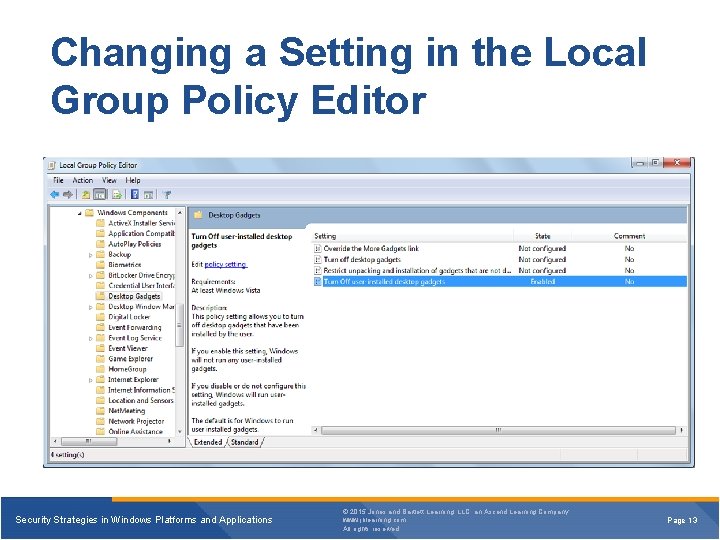Select the 'Turn Off user-installed desktop gadgets' row
This screenshot has height=540, width=720.
(500, 281)
